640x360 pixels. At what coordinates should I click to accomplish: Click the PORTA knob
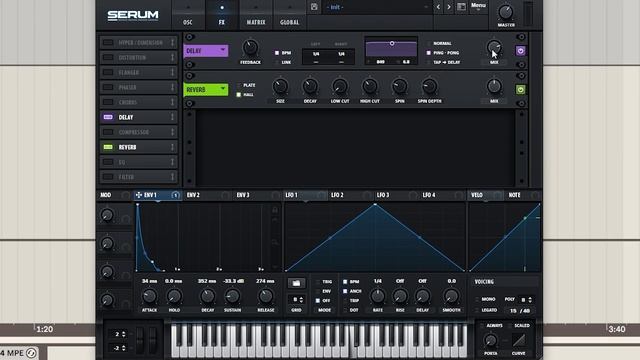click(490, 340)
